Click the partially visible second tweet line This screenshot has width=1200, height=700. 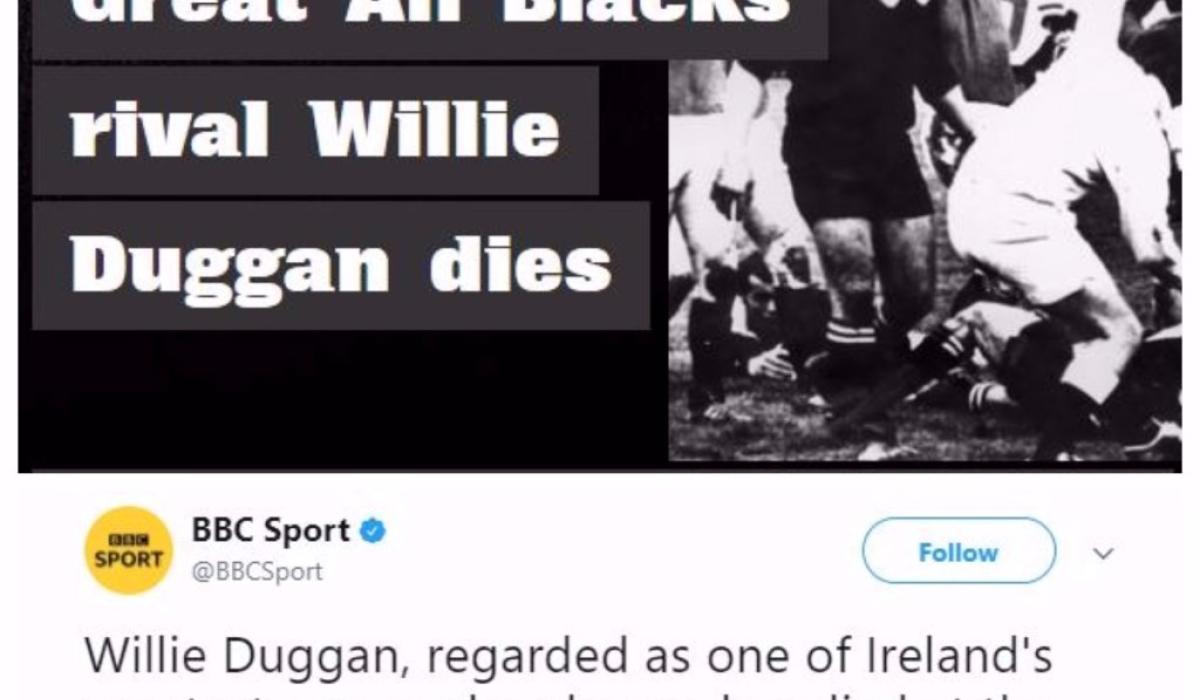567,693
